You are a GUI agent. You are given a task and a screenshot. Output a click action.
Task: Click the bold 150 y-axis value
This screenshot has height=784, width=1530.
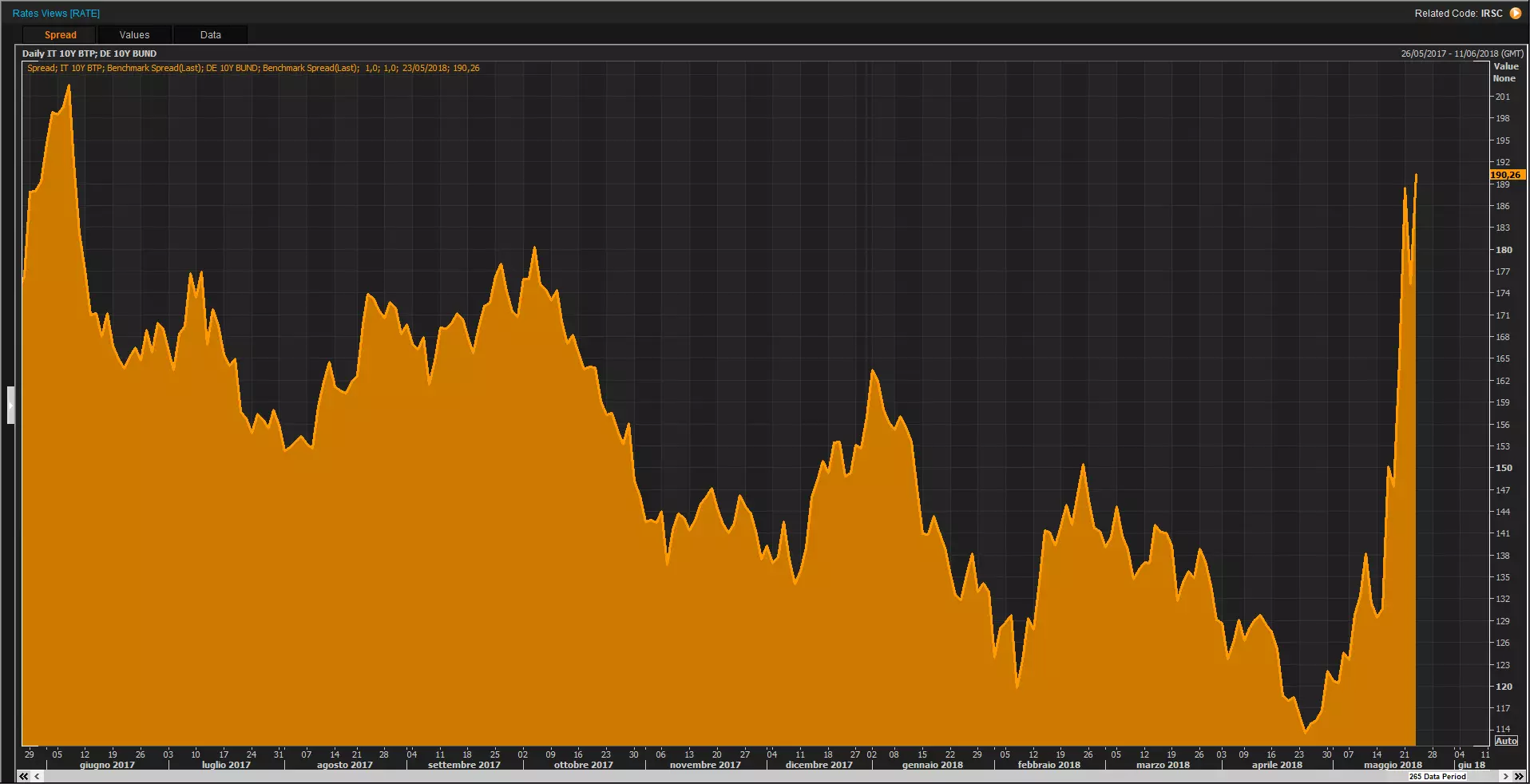pos(1504,468)
